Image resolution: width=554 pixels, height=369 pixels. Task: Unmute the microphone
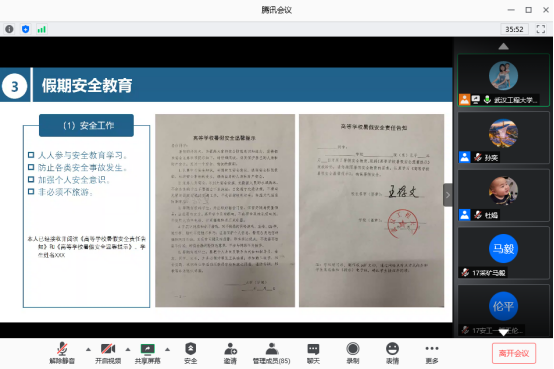(x=62, y=353)
